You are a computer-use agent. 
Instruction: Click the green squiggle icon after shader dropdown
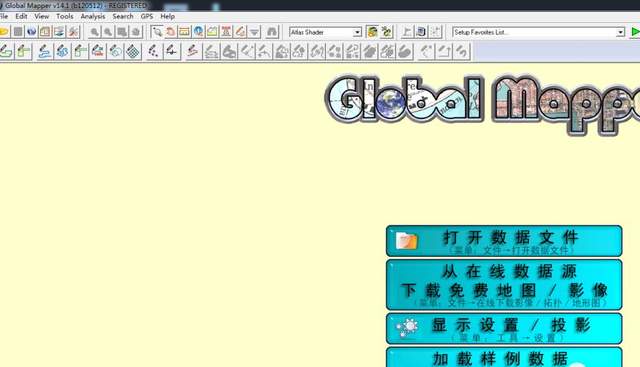[x=386, y=32]
